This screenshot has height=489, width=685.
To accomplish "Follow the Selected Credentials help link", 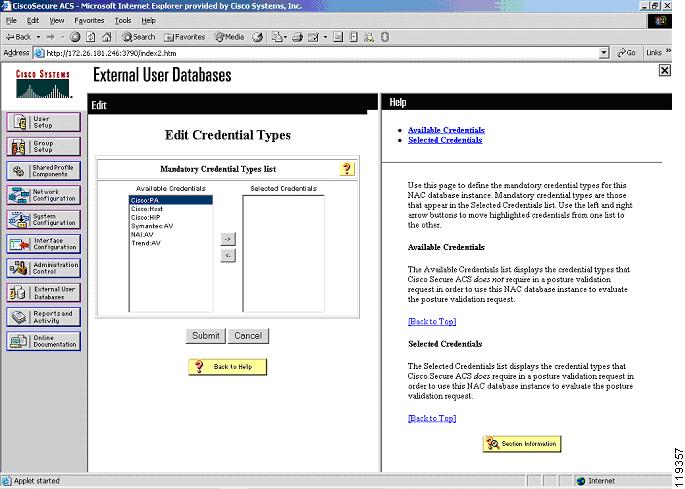I will click(445, 140).
